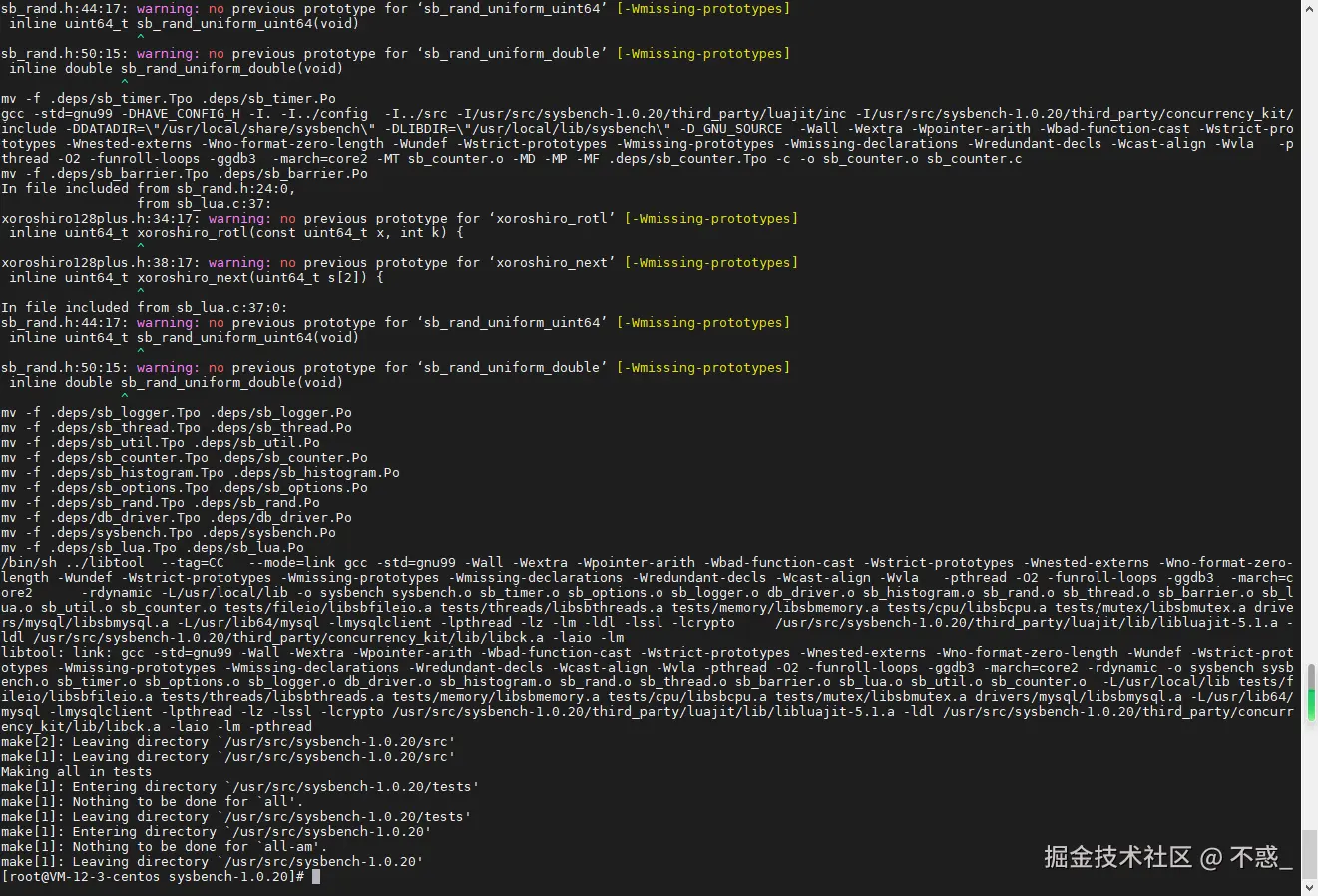Click the 'mv -f .deps/sb_util.Tpo' line

click(x=161, y=442)
